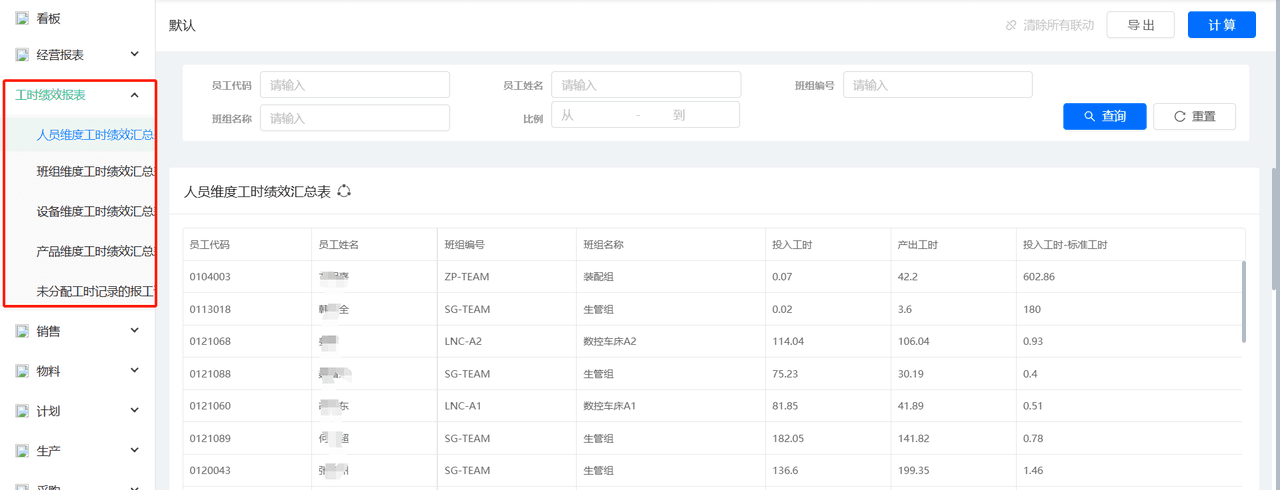Click the 重置 reset button
Screen dimensions: 1280x490
(1194, 117)
